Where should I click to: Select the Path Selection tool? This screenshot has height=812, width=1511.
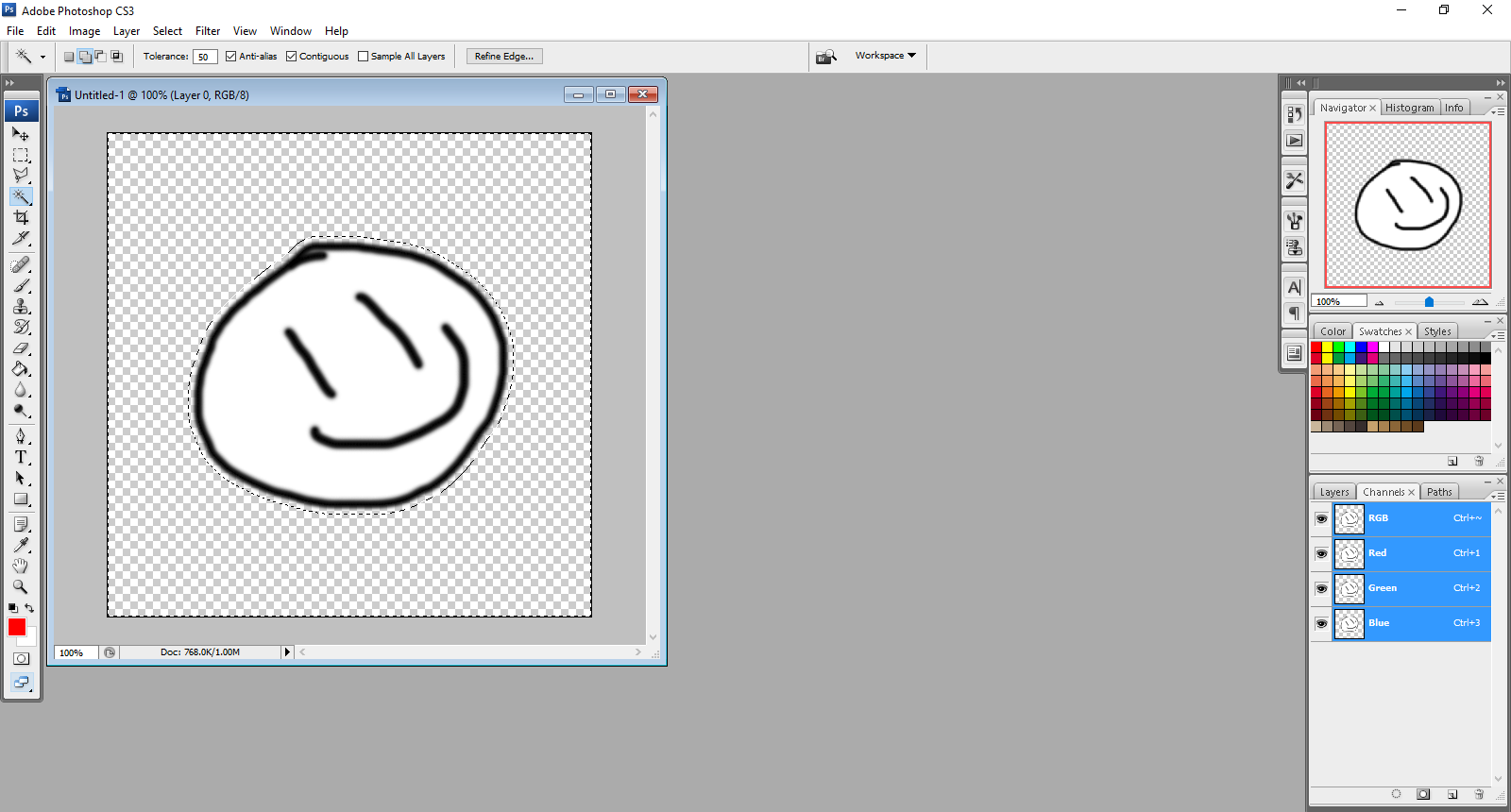click(21, 478)
